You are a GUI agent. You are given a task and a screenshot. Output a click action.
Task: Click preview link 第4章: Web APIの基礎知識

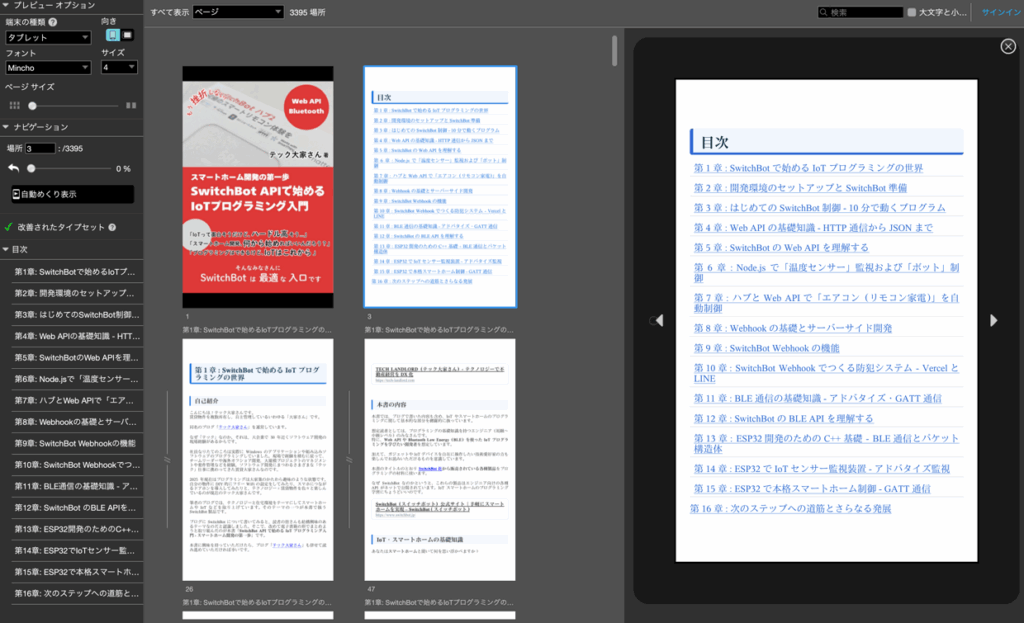tap(813, 228)
